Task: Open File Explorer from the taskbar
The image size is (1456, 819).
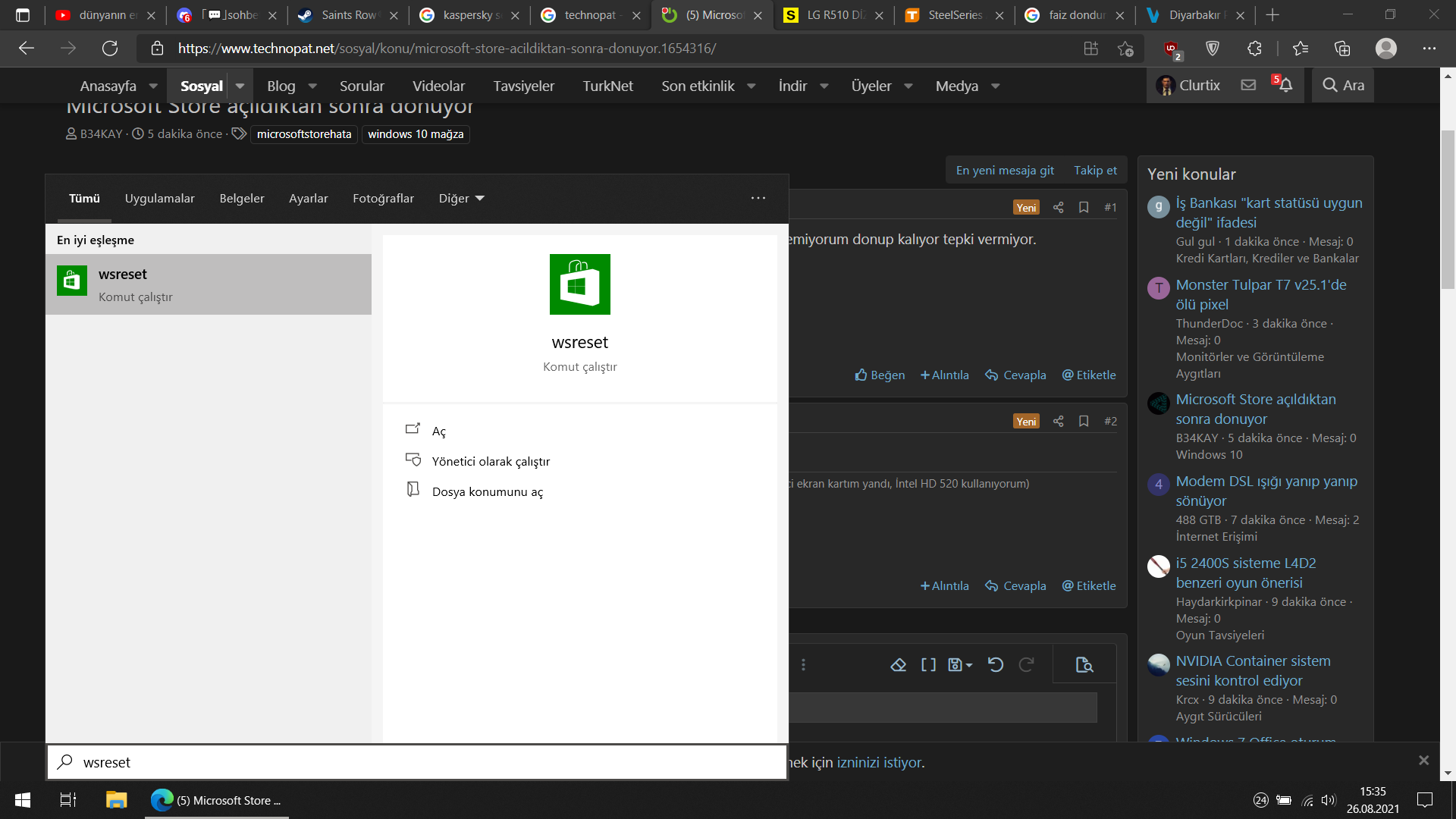Action: coord(116,800)
